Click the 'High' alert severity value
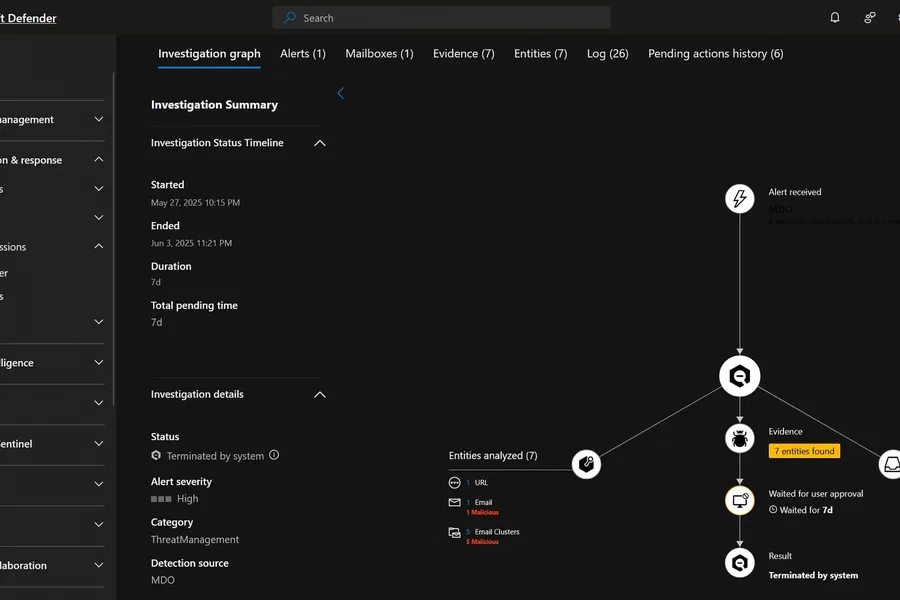The width and height of the screenshot is (900, 600). coord(187,498)
